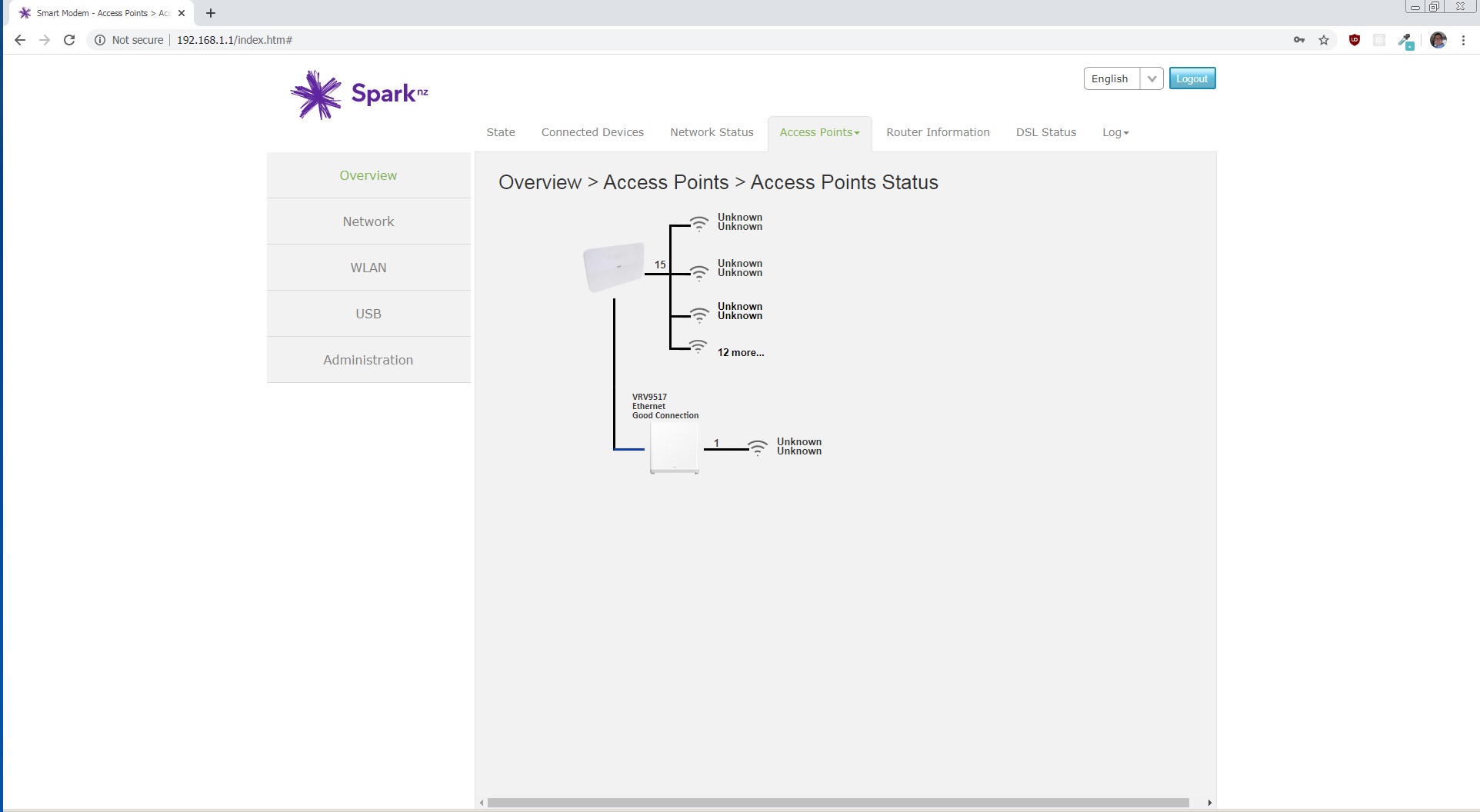
Task: Show the '12 more...' connected devices
Action: point(741,352)
